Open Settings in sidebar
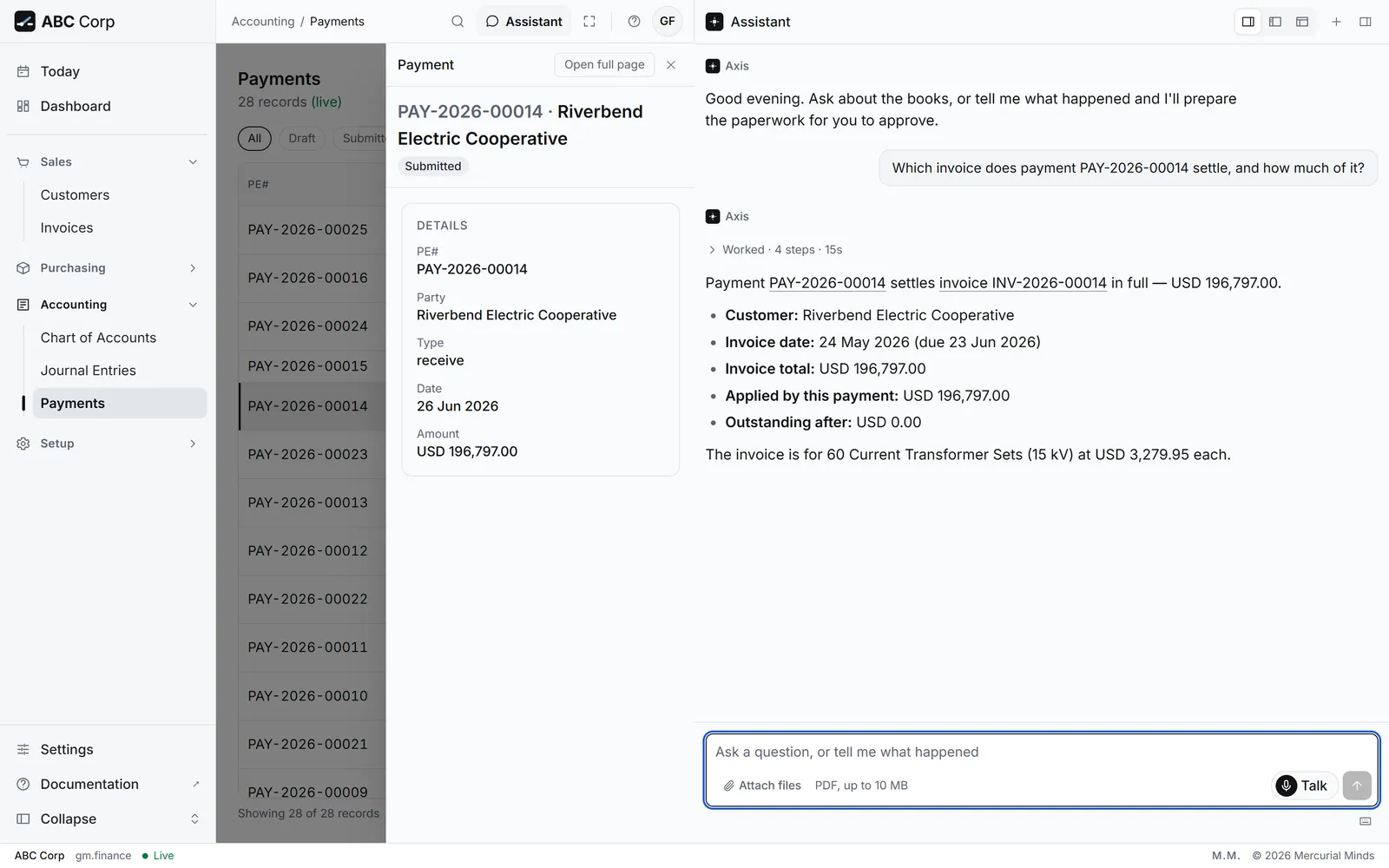 pyautogui.click(x=108, y=750)
